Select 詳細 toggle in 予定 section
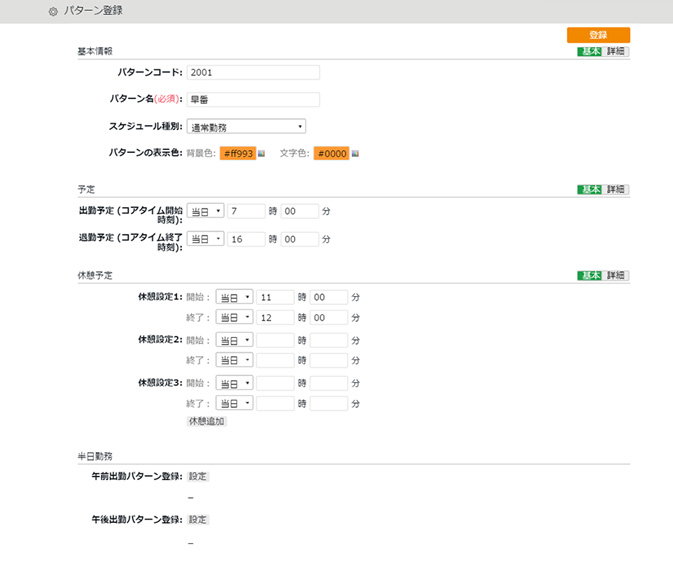The image size is (673, 562). click(x=616, y=189)
